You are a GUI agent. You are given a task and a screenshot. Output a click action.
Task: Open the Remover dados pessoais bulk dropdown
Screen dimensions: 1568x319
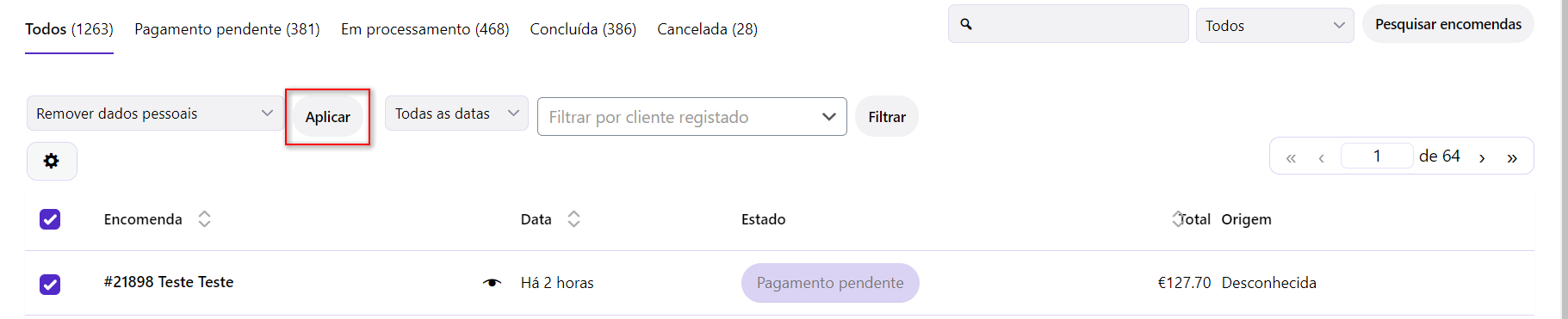click(x=155, y=113)
